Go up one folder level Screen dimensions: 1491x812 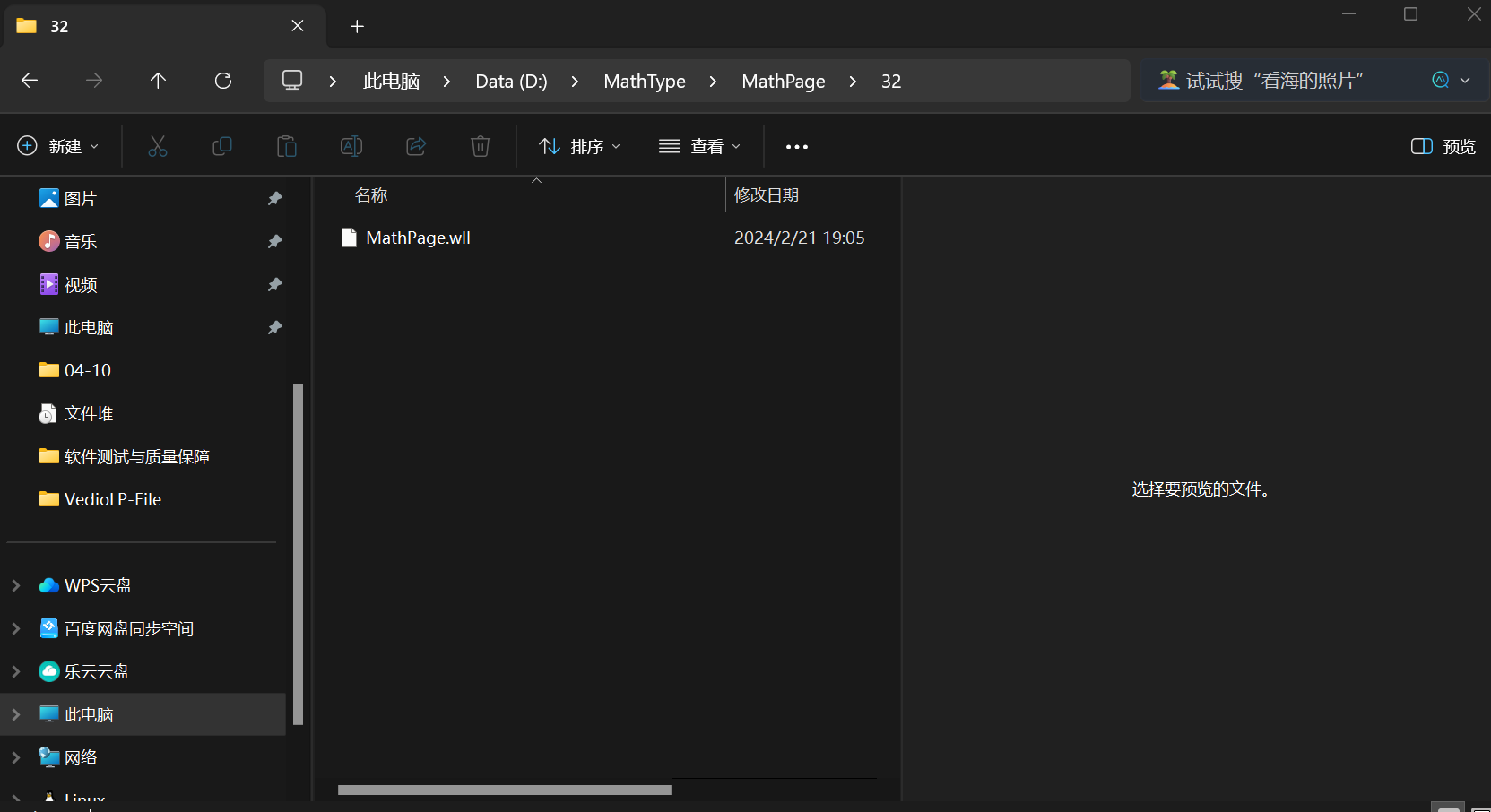(159, 81)
